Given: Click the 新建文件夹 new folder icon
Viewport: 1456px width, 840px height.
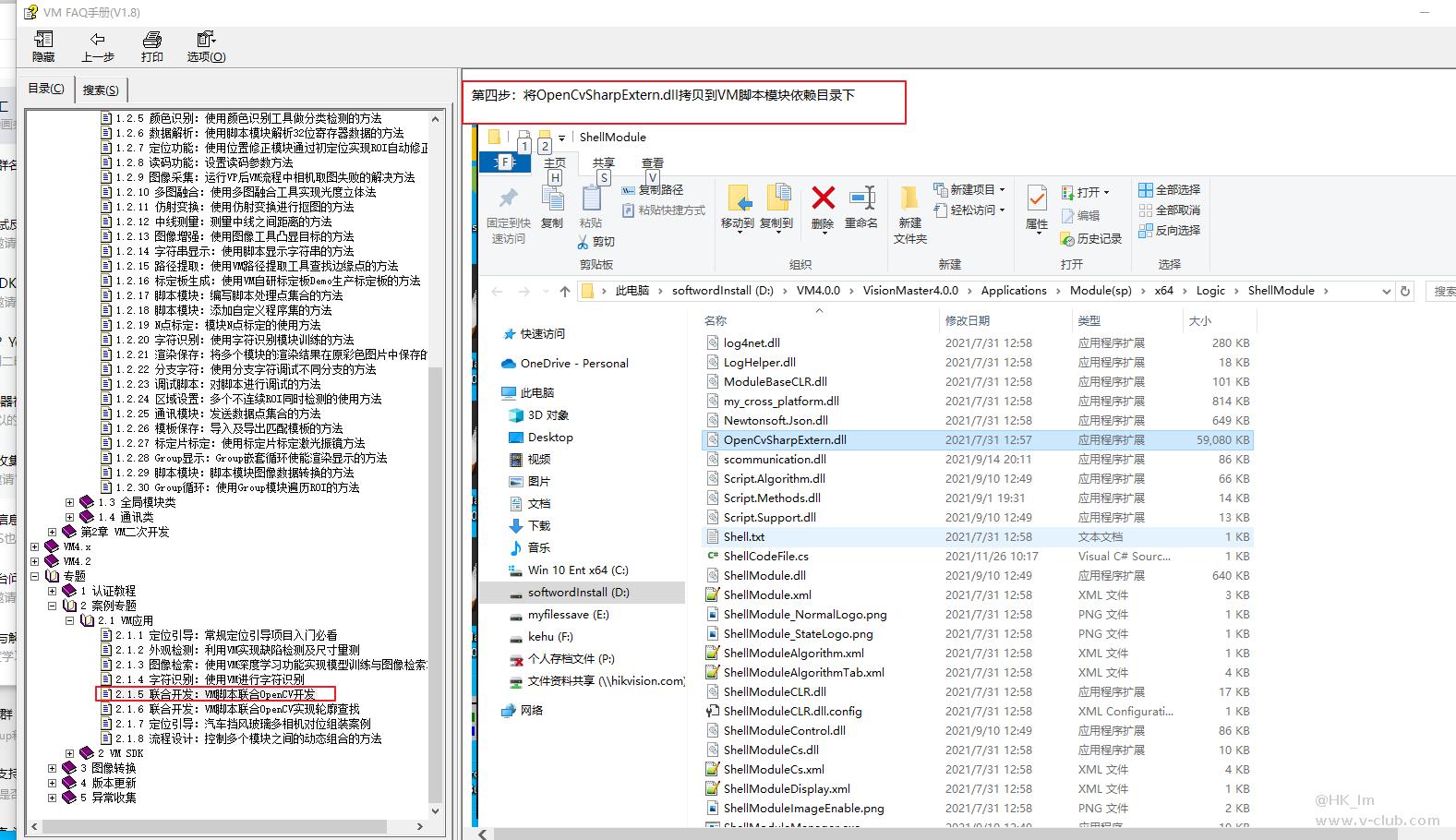Looking at the screenshot, I should pyautogui.click(x=909, y=198).
